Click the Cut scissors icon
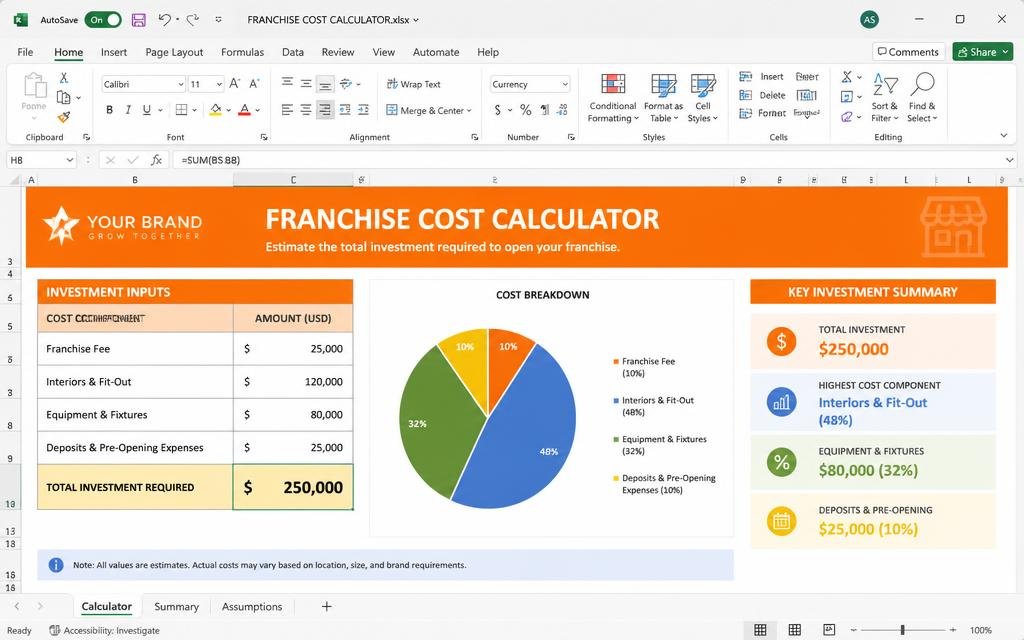 pos(63,78)
